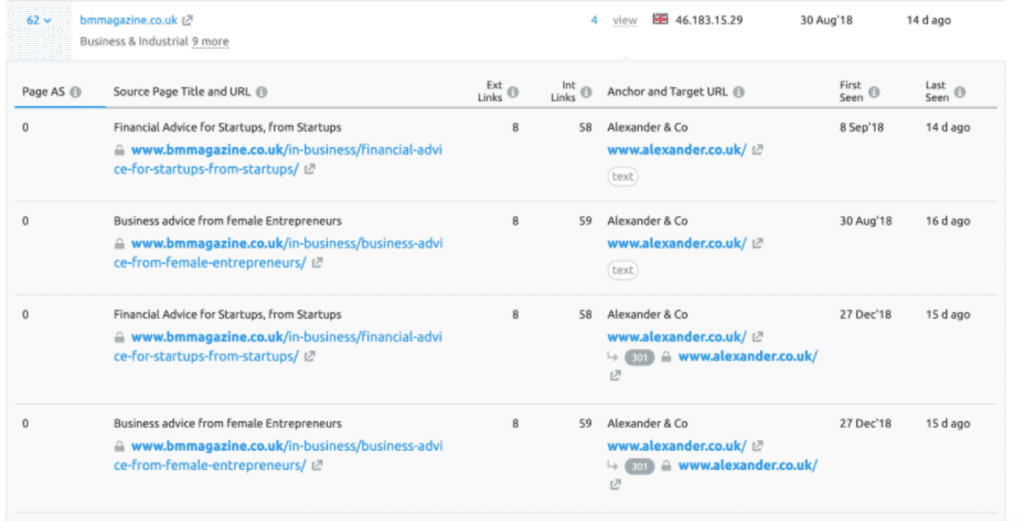This screenshot has width=1024, height=521.
Task: Sort by Page AS column
Action: 43,91
